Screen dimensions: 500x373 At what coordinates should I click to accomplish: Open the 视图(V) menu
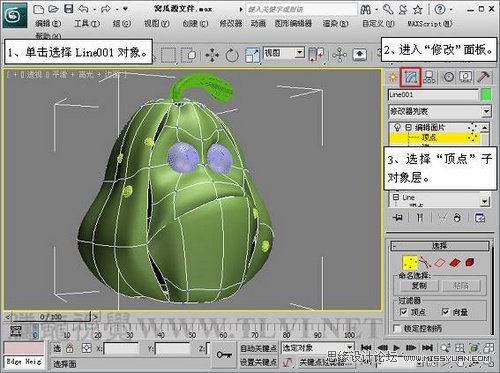coord(157,24)
